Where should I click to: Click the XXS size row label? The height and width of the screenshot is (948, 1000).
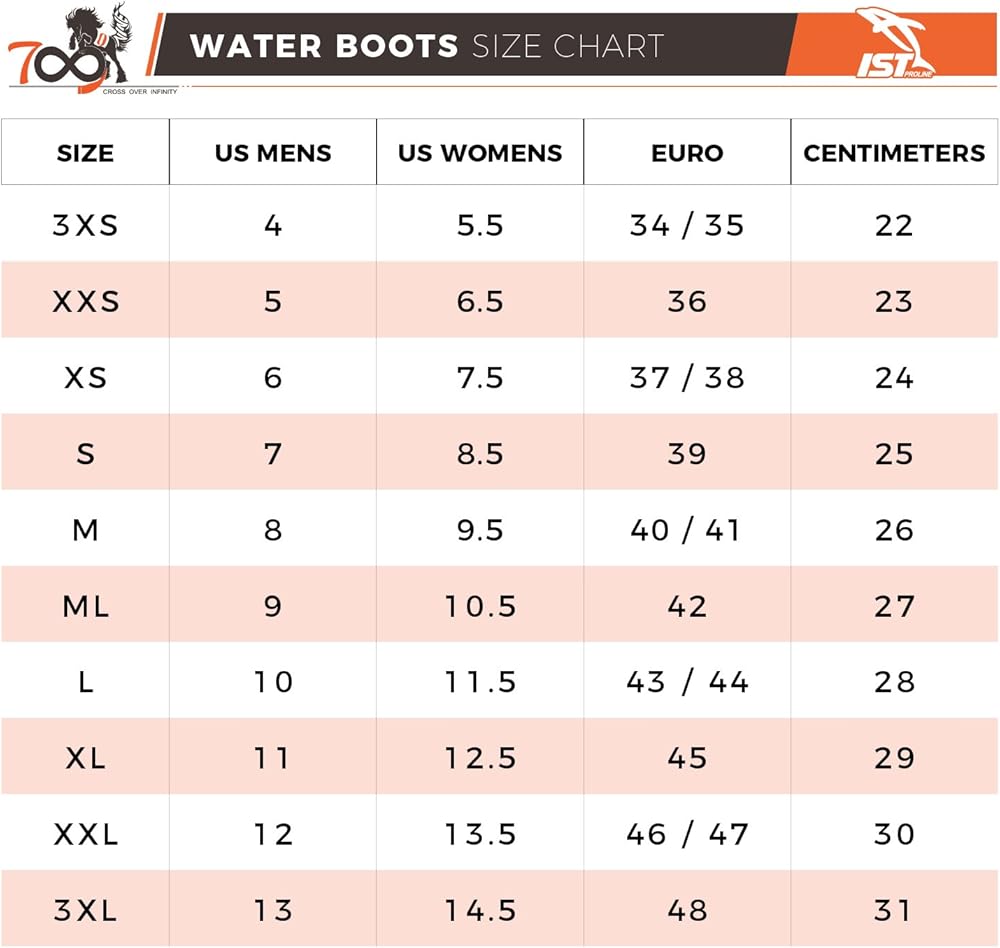[85, 301]
